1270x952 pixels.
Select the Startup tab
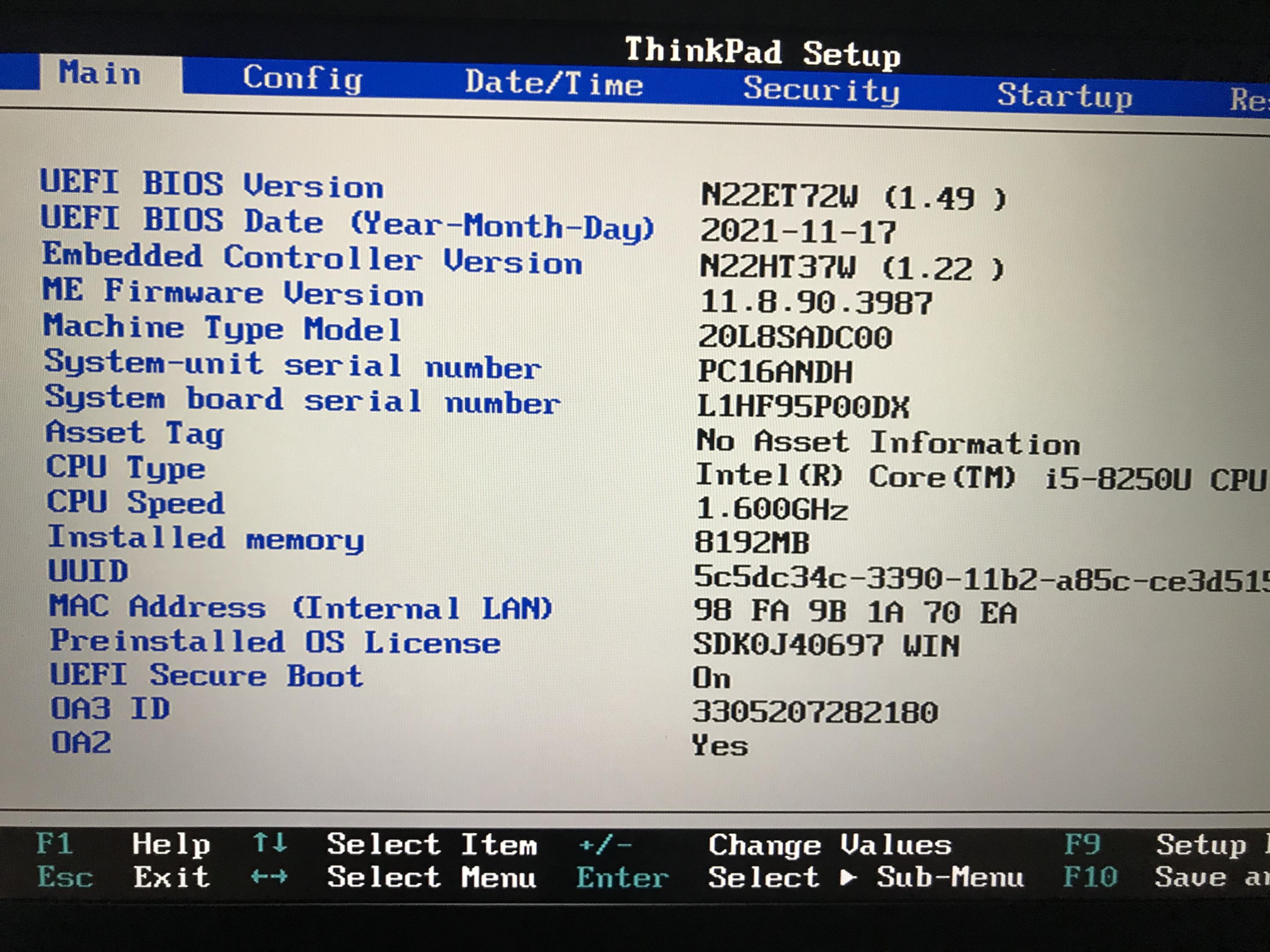(1064, 95)
